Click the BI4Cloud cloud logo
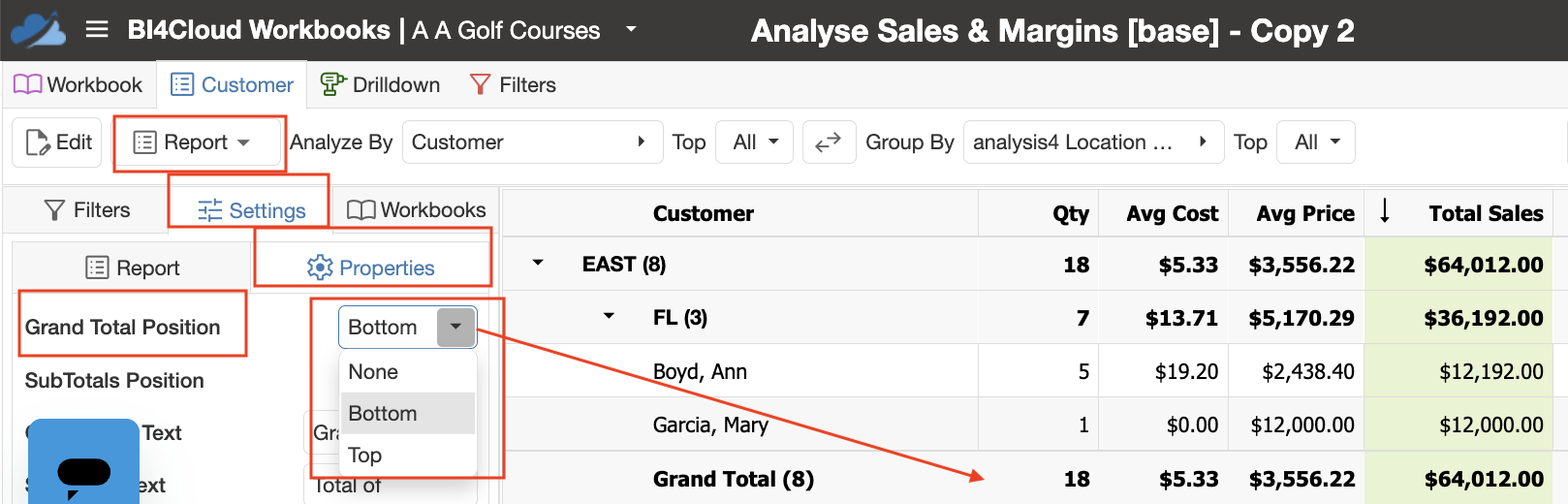This screenshot has width=1568, height=504. [x=39, y=29]
